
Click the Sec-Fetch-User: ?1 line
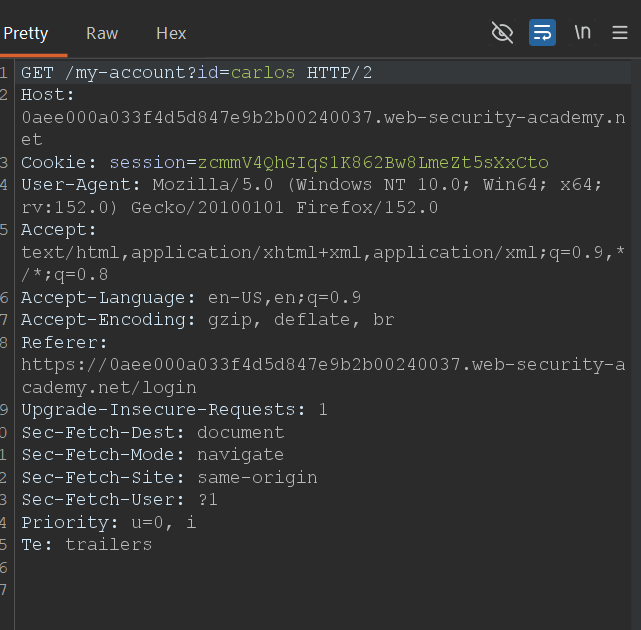click(119, 500)
